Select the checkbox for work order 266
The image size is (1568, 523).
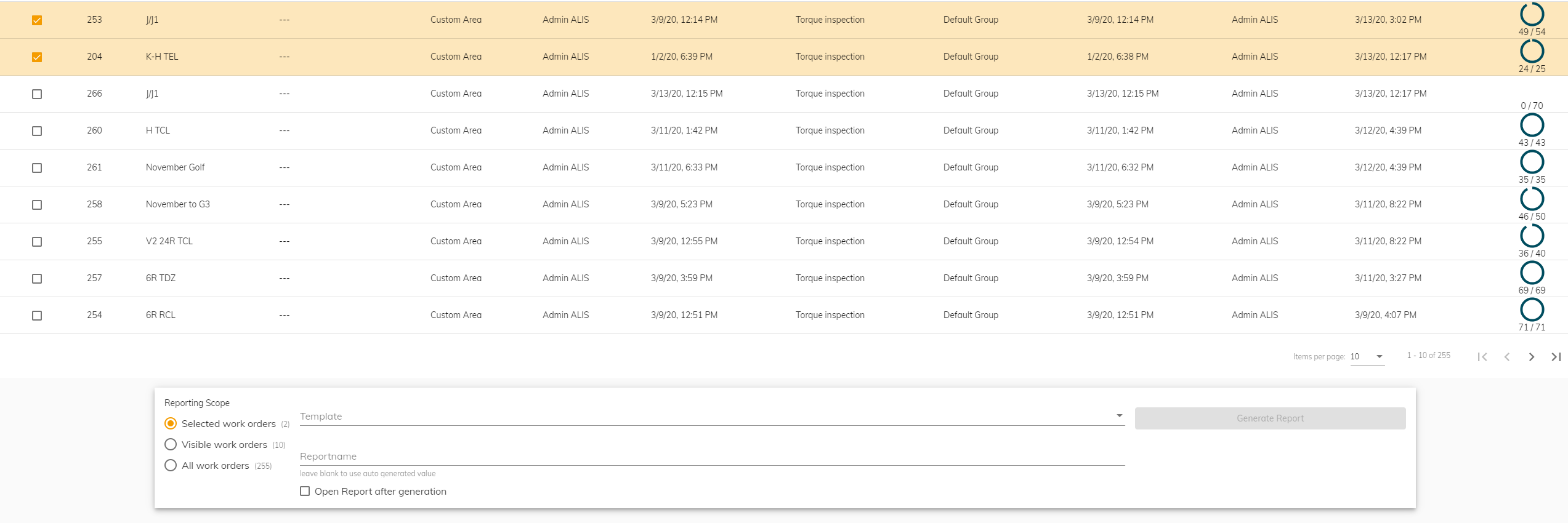tap(37, 94)
